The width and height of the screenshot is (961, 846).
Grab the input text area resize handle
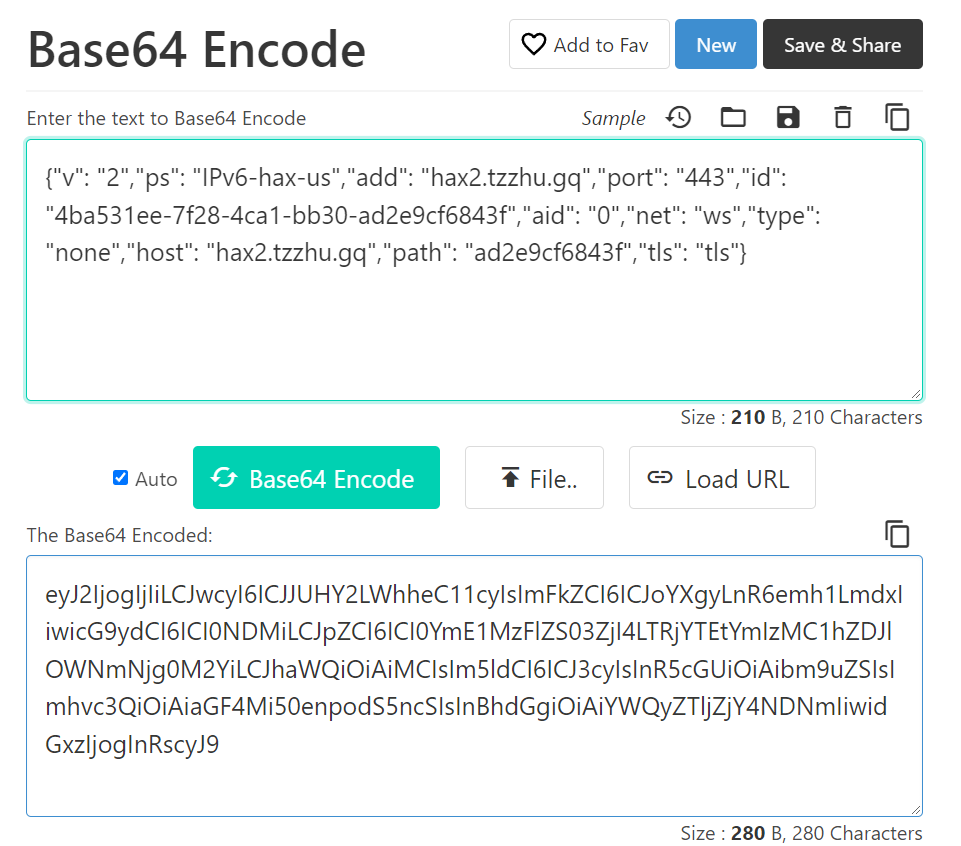click(916, 394)
